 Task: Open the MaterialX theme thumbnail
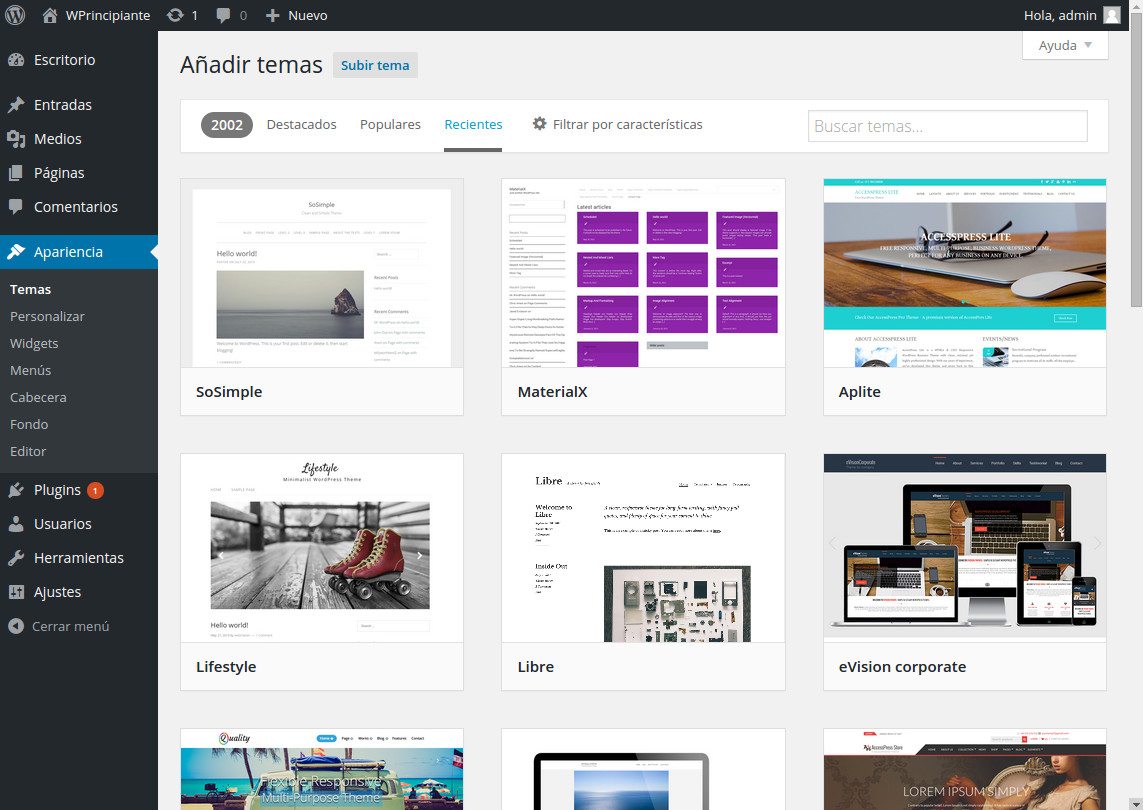click(x=643, y=273)
